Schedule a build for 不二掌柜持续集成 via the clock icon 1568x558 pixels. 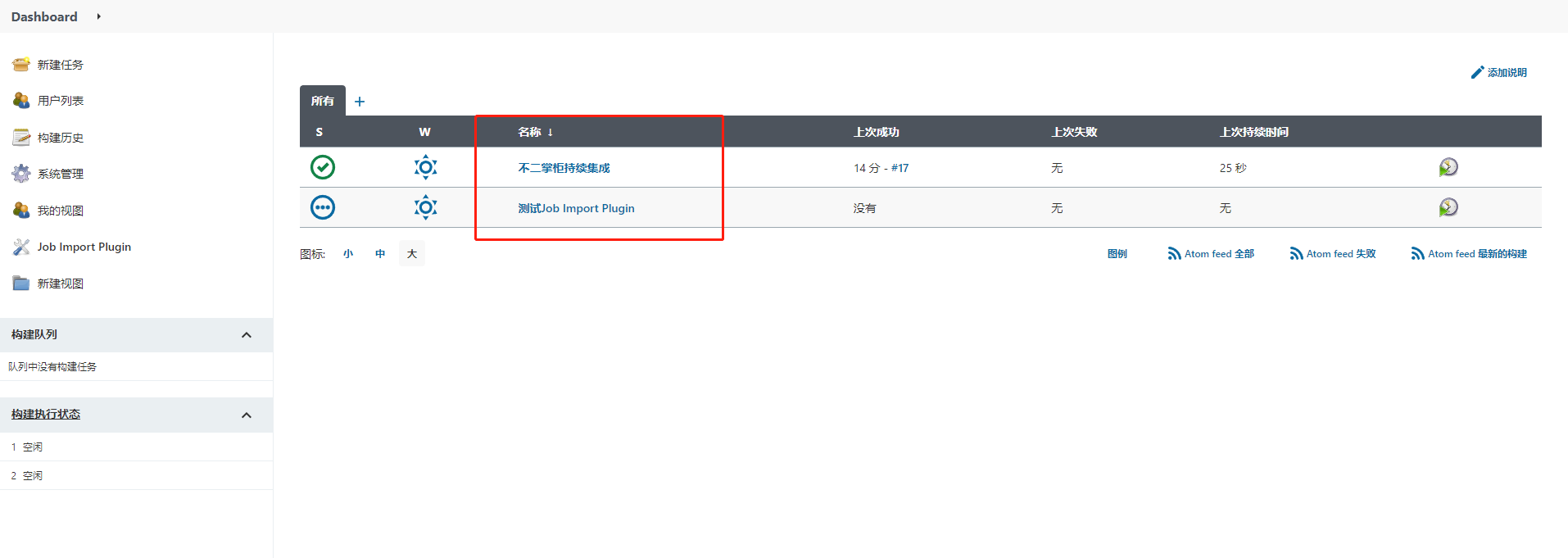pos(1448,167)
